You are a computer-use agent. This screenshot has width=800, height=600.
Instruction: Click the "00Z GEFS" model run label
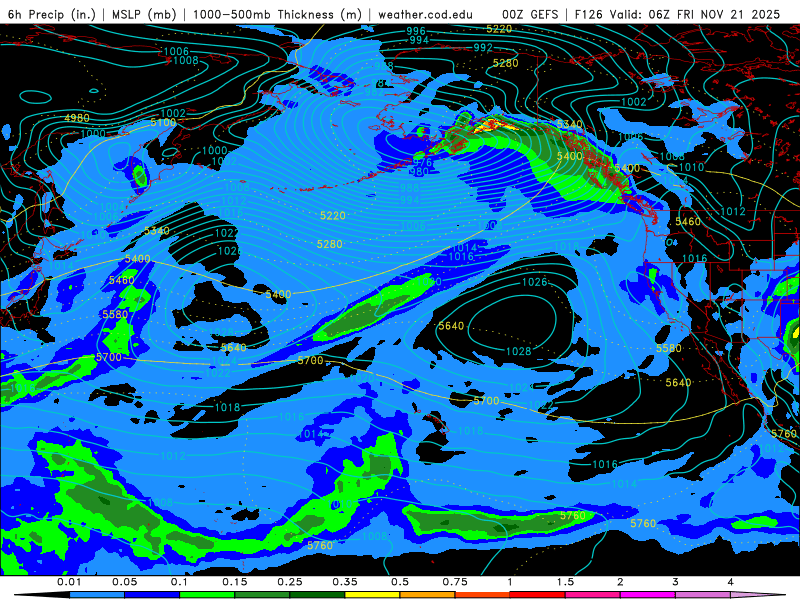point(530,14)
